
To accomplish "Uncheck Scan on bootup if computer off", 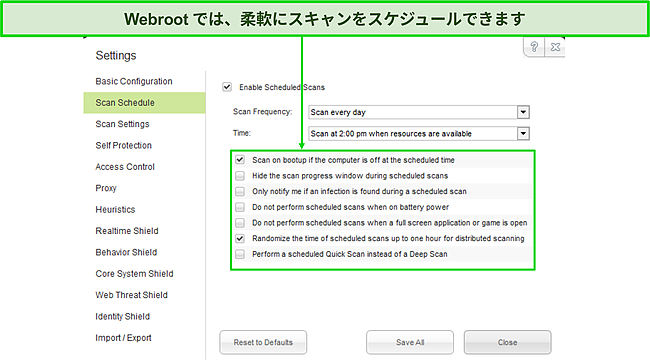I will click(x=240, y=160).
